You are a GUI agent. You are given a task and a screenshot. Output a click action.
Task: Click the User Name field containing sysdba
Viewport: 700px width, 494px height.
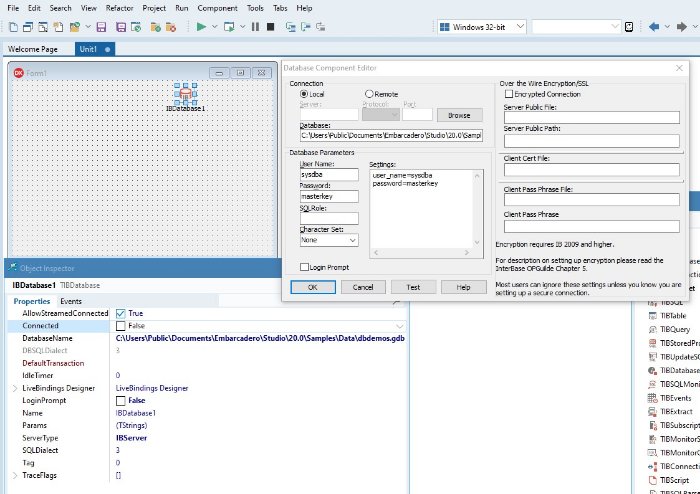pyautogui.click(x=329, y=175)
